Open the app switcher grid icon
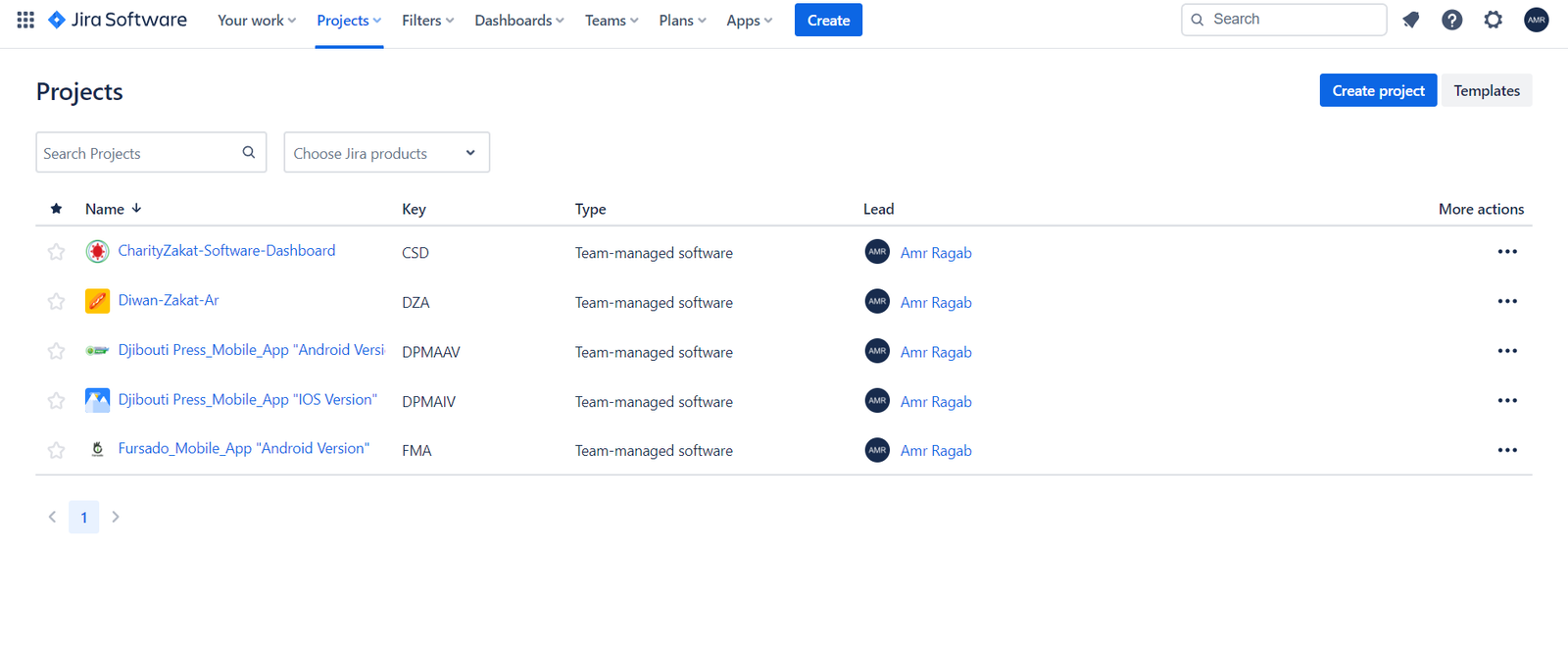1568x651 pixels. [x=25, y=20]
